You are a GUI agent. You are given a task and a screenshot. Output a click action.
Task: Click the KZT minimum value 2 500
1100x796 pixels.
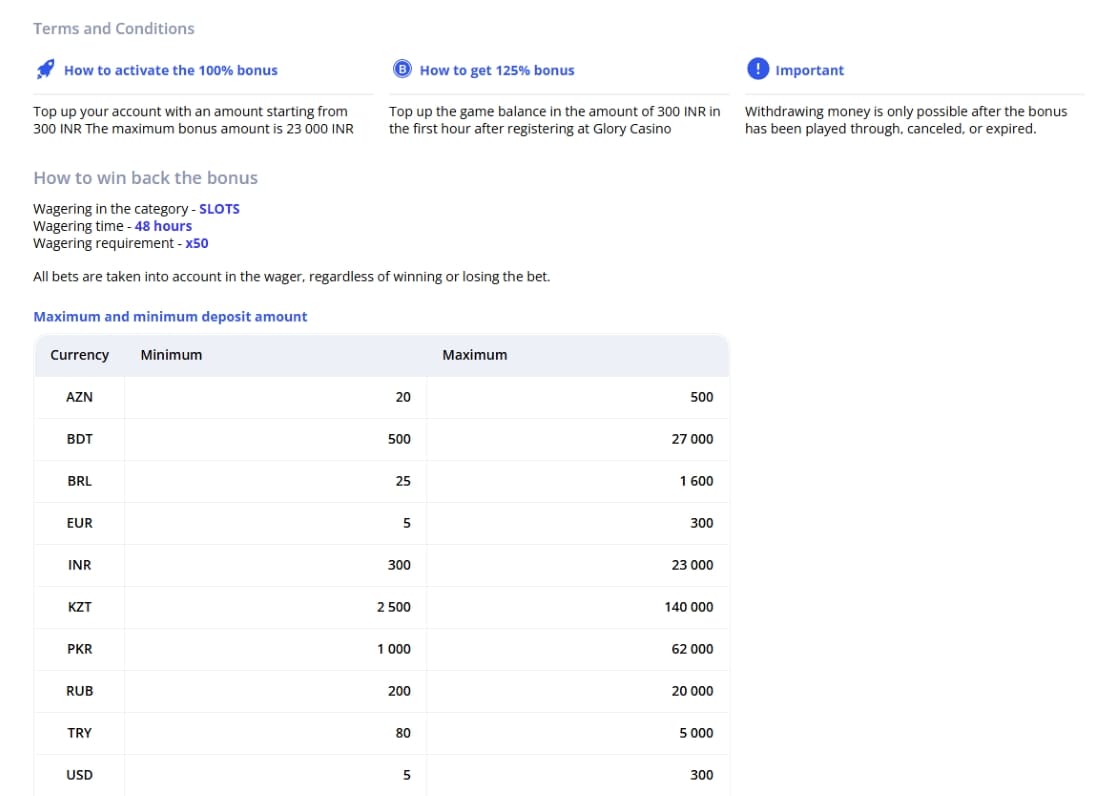click(394, 607)
